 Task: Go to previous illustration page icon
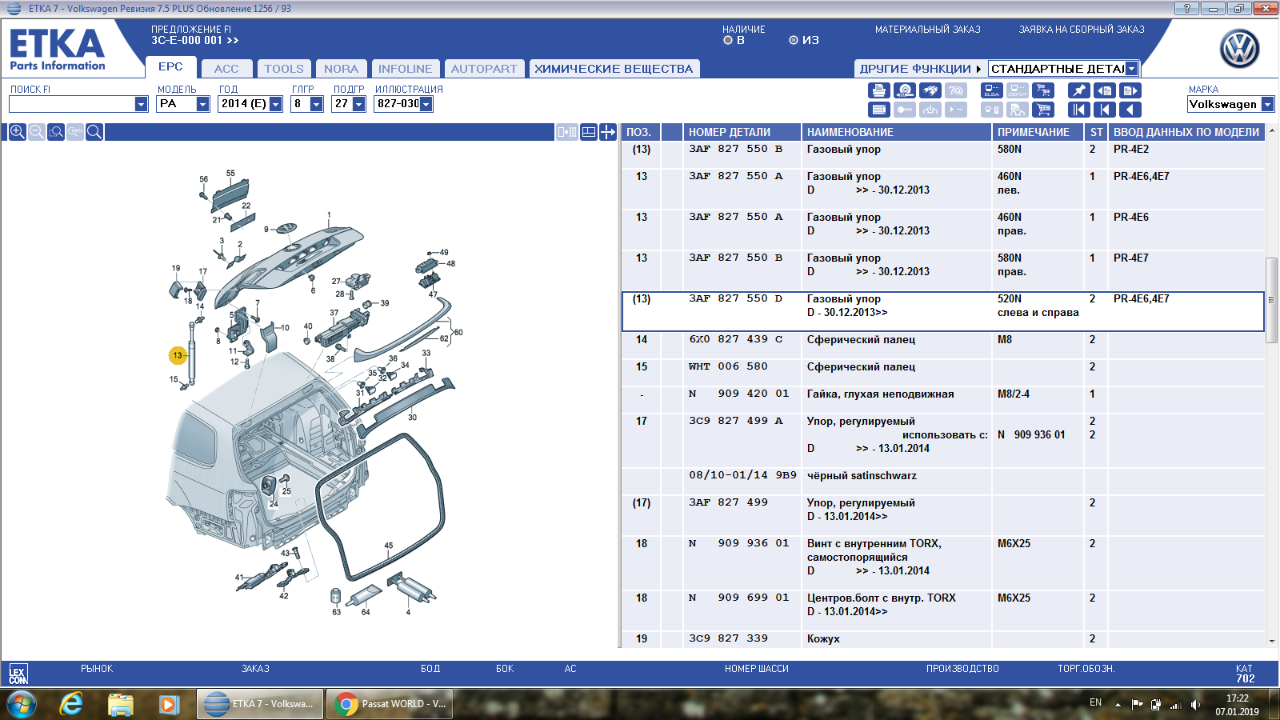(1105, 90)
